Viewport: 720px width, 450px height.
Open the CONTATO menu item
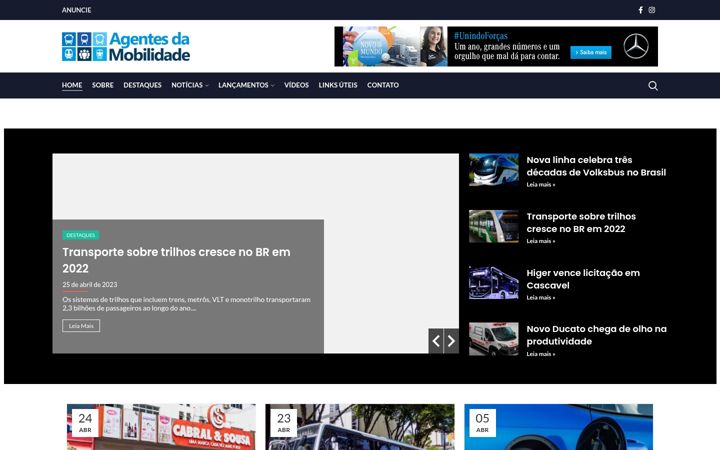382,85
